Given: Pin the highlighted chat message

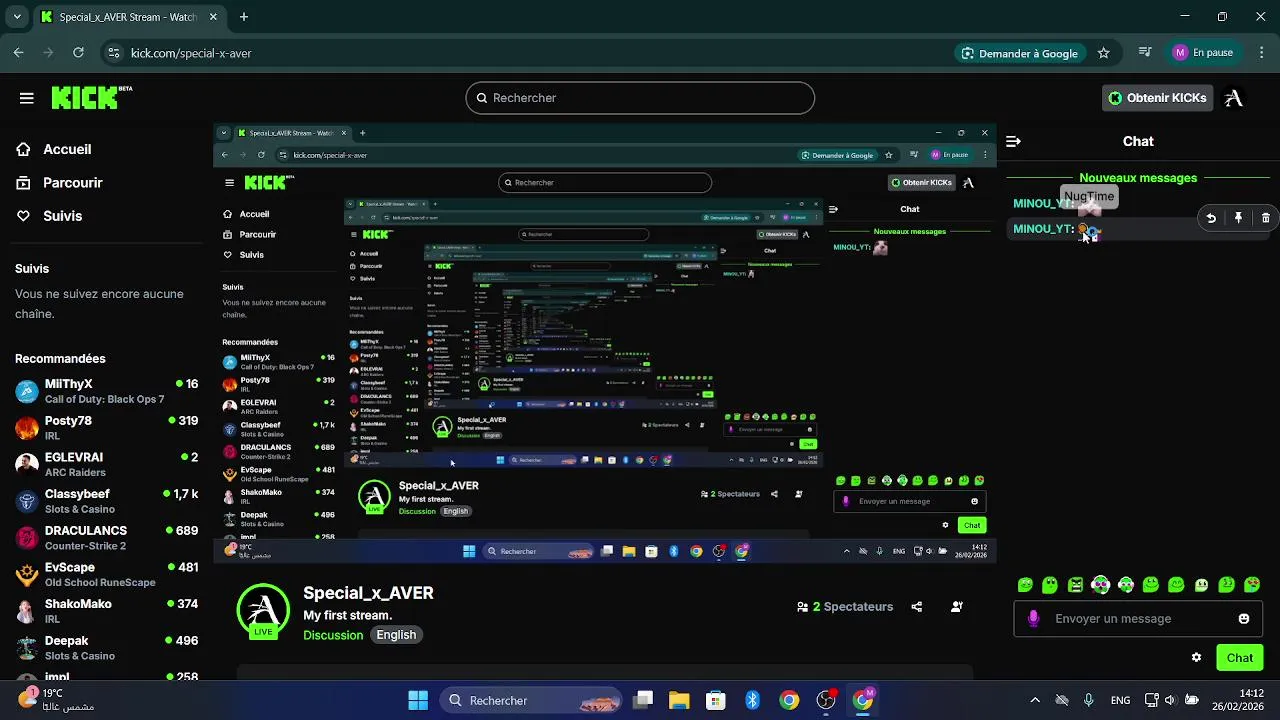Looking at the screenshot, I should tap(1238, 218).
